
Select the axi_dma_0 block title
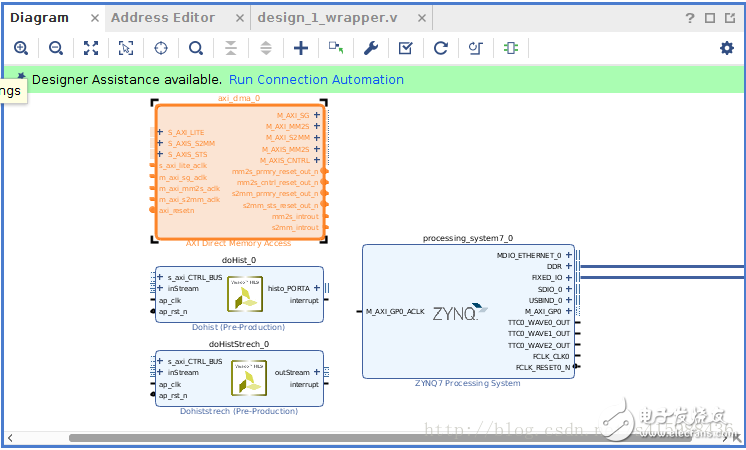tap(239, 98)
